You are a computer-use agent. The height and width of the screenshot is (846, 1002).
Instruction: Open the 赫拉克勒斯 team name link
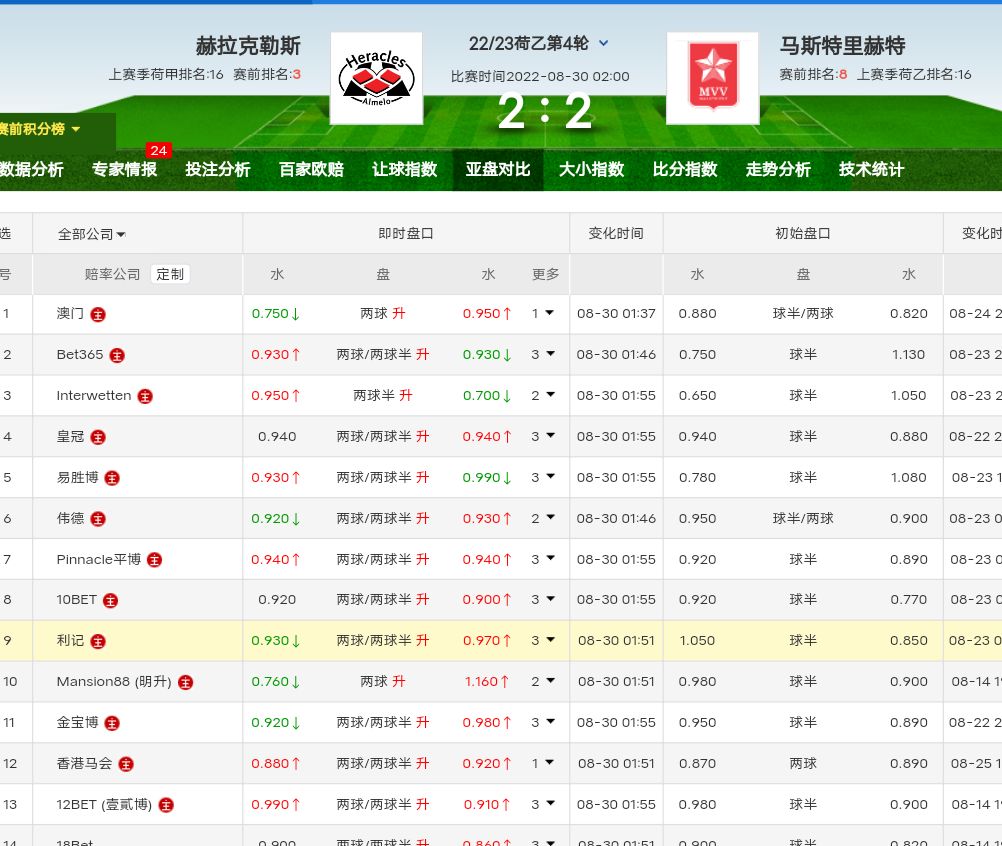[x=248, y=46]
